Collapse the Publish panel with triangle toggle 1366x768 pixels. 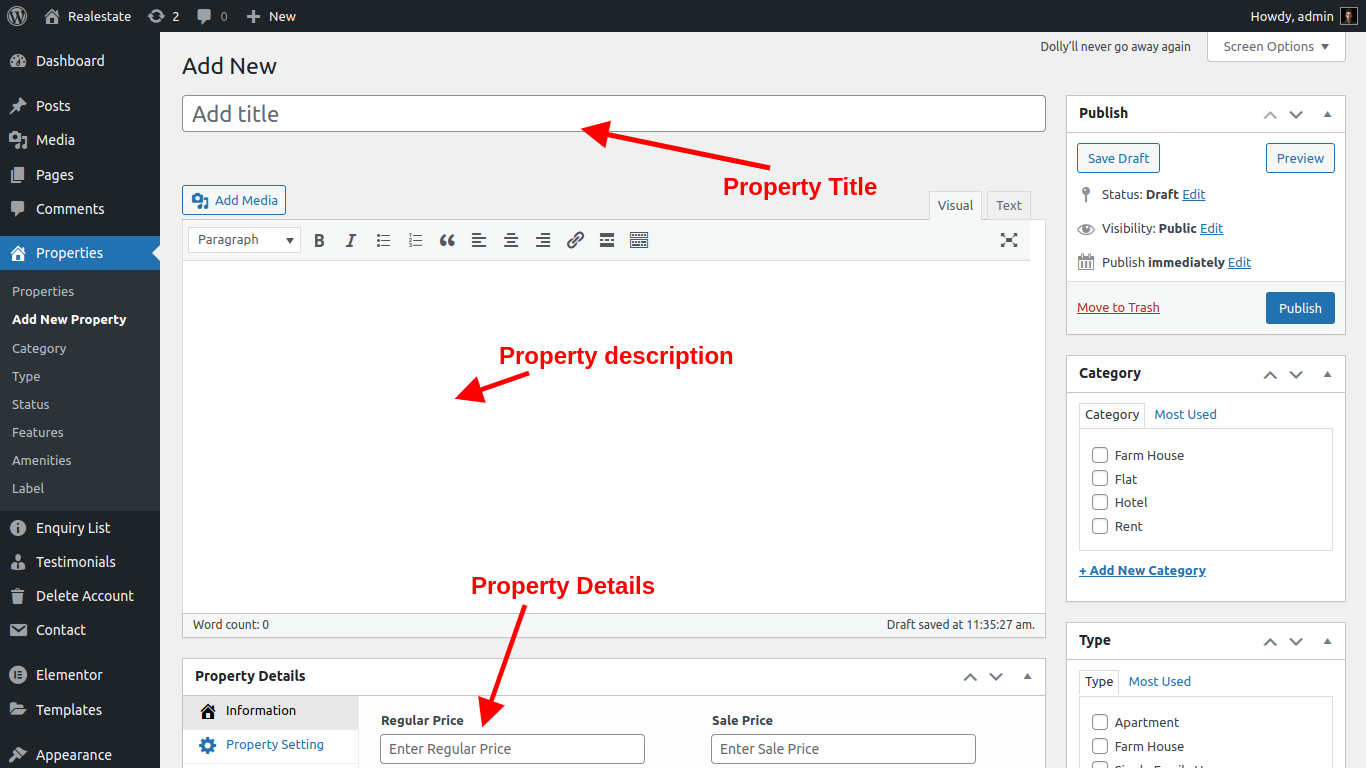[x=1327, y=114]
